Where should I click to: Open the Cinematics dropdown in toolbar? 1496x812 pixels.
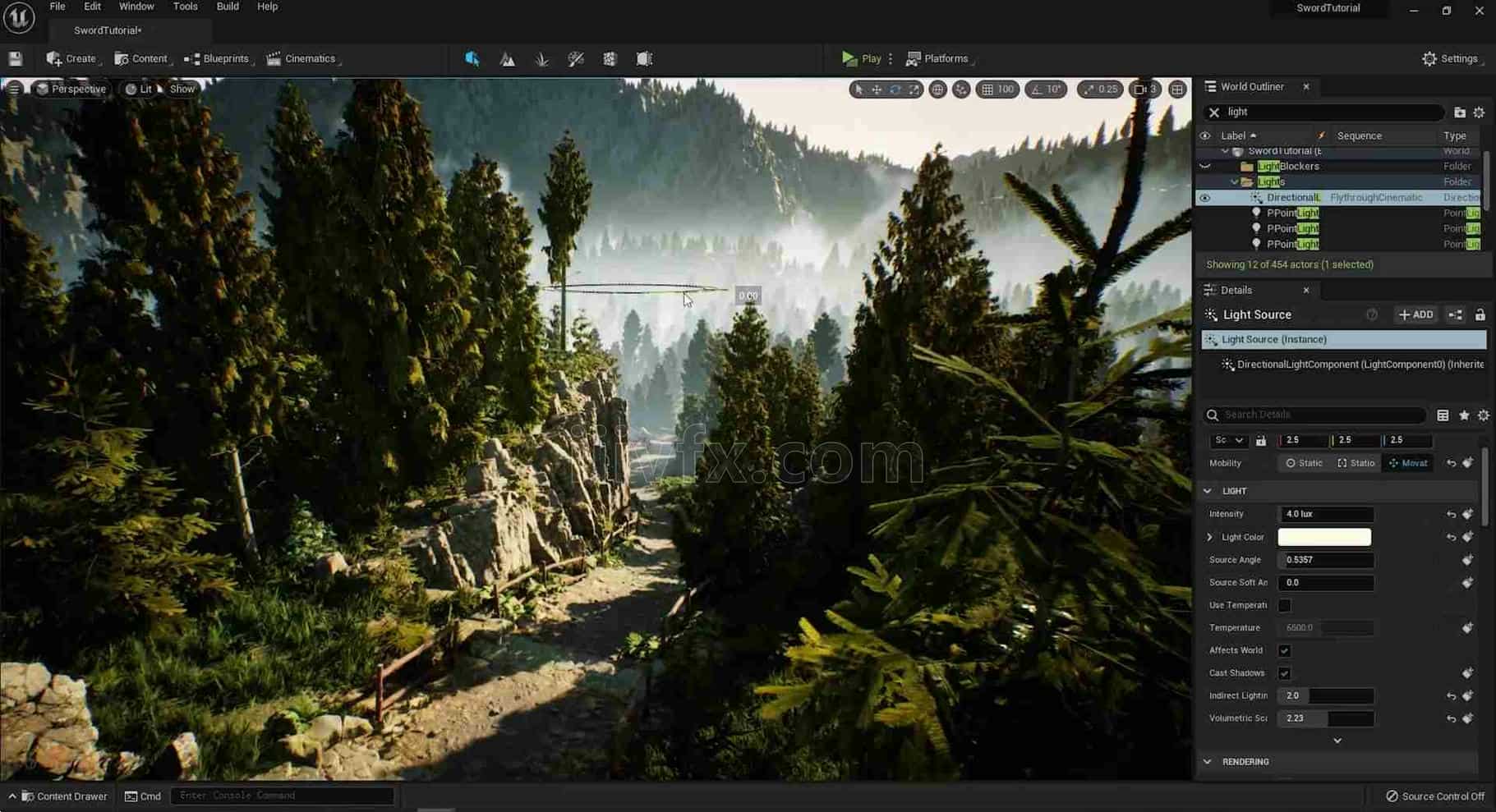(302, 58)
